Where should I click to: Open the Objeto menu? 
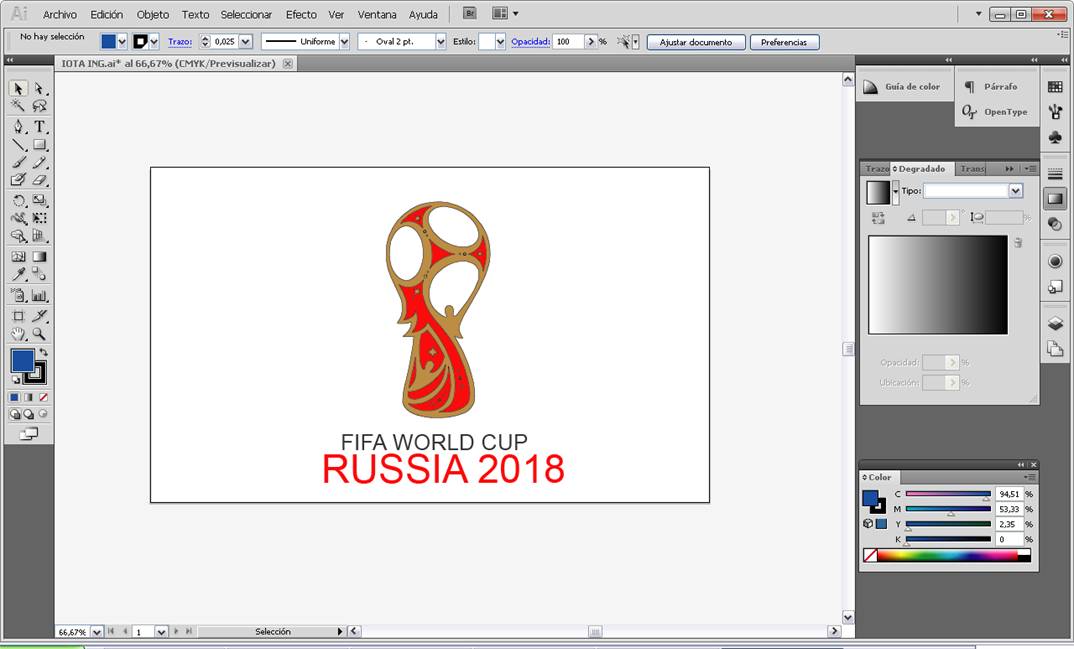coord(153,14)
